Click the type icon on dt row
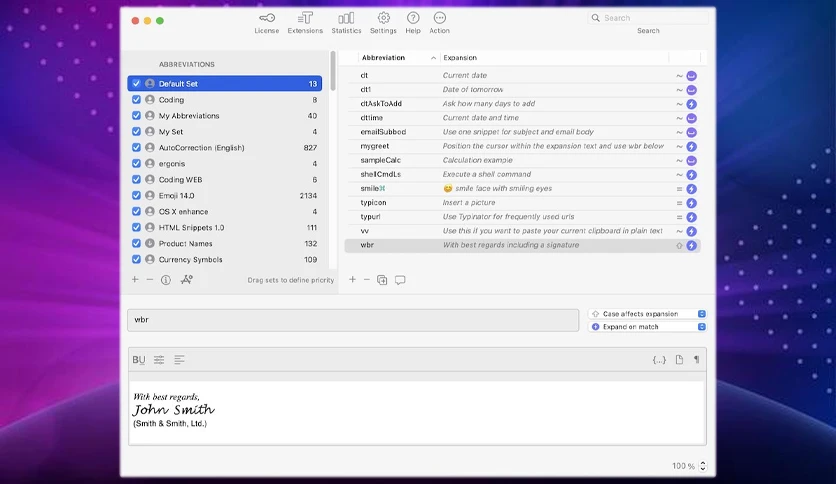This screenshot has width=836, height=484. coord(692,76)
